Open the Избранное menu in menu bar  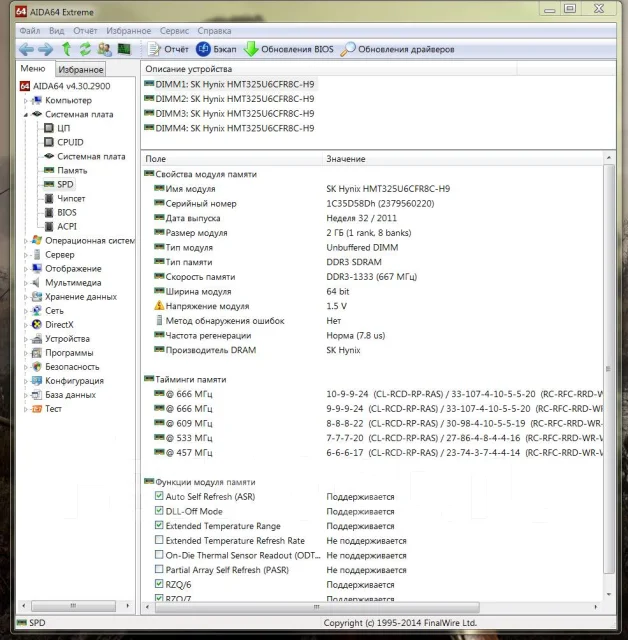coord(129,31)
